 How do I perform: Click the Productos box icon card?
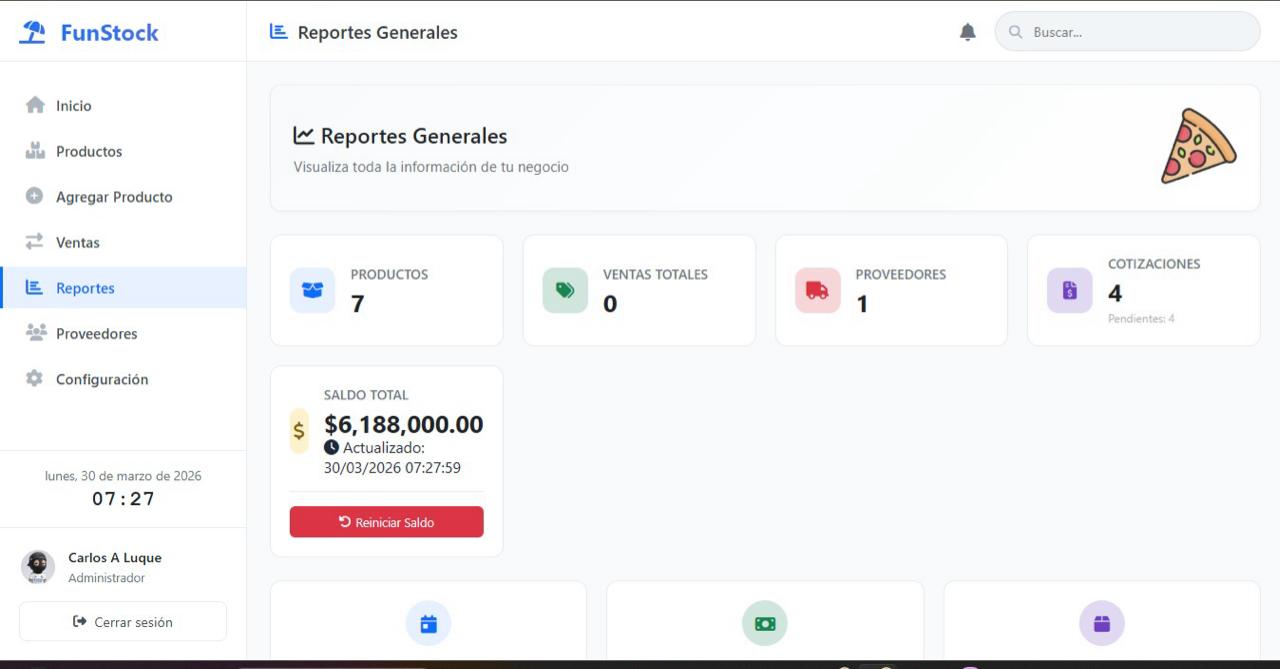[312, 290]
